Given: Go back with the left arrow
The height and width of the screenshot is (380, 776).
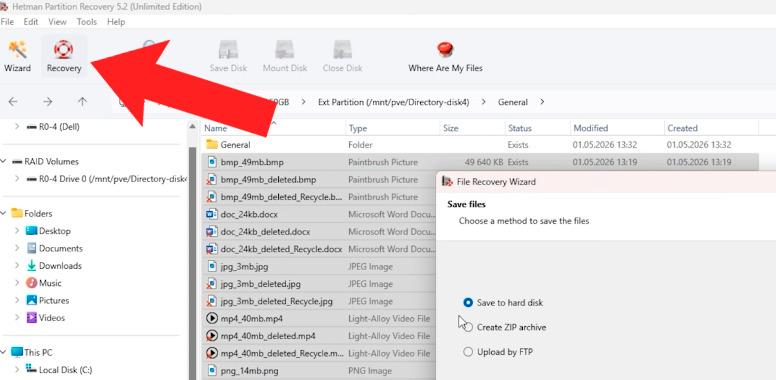Looking at the screenshot, I should (13, 102).
